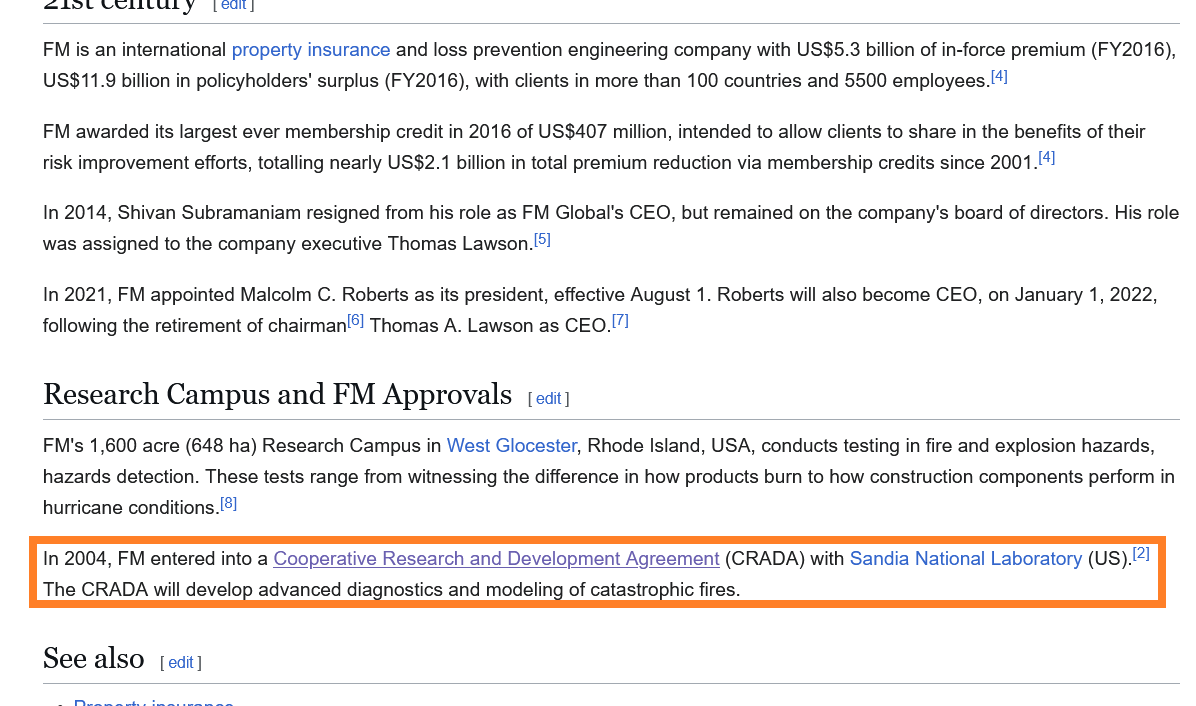Open citation [8] after hurricane conditions
1196x706 pixels.
pyautogui.click(x=229, y=503)
